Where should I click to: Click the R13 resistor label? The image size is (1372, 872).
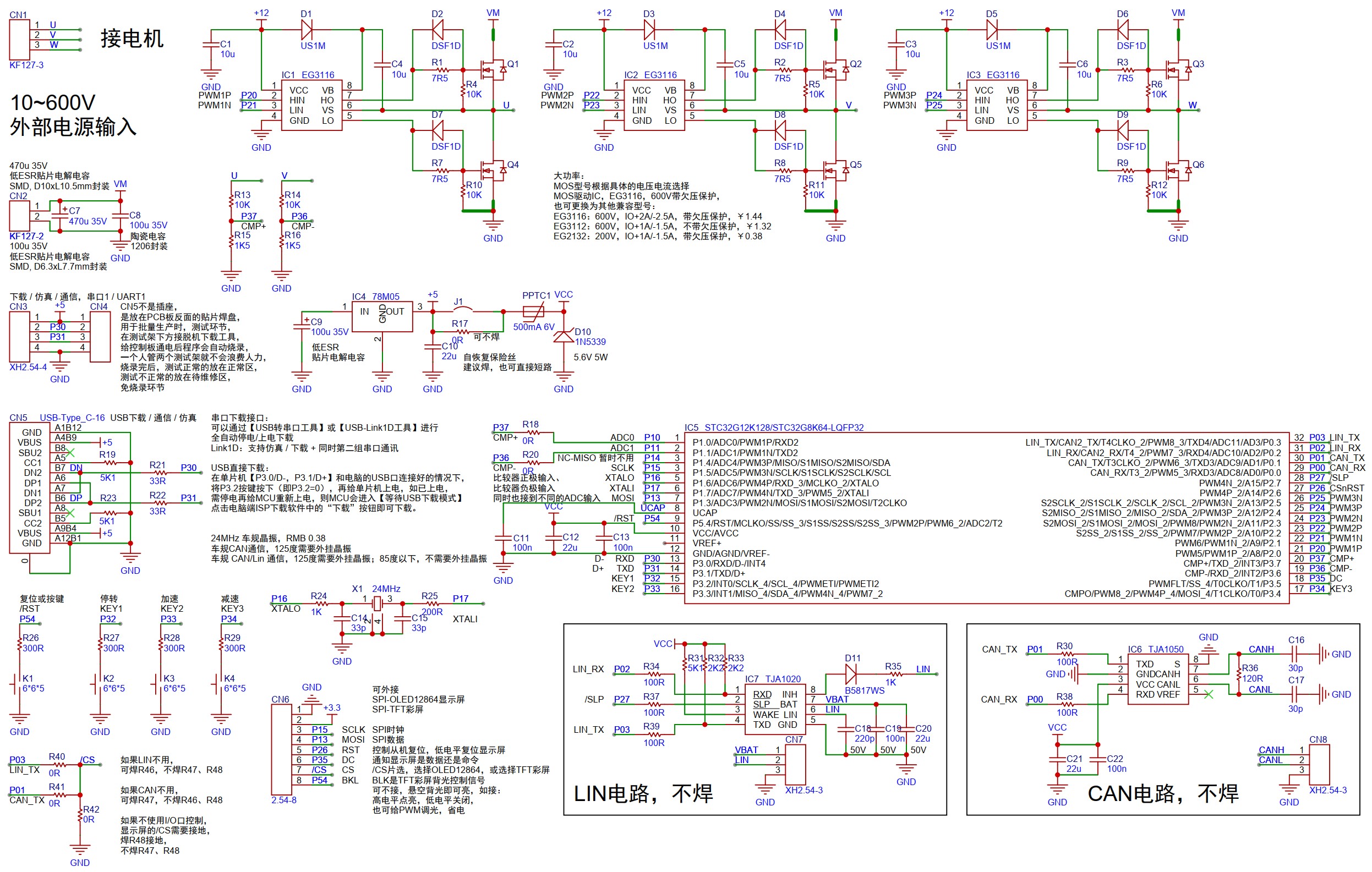tap(242, 195)
